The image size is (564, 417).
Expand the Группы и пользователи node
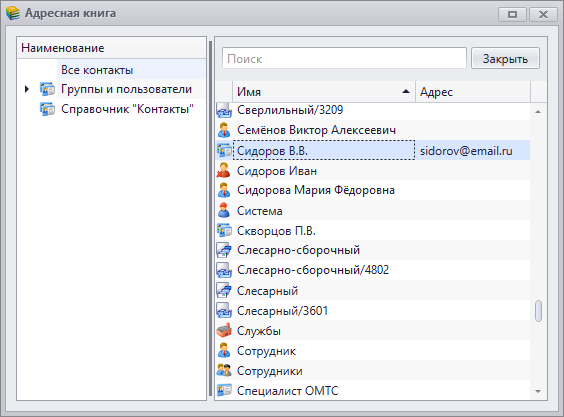[27, 89]
